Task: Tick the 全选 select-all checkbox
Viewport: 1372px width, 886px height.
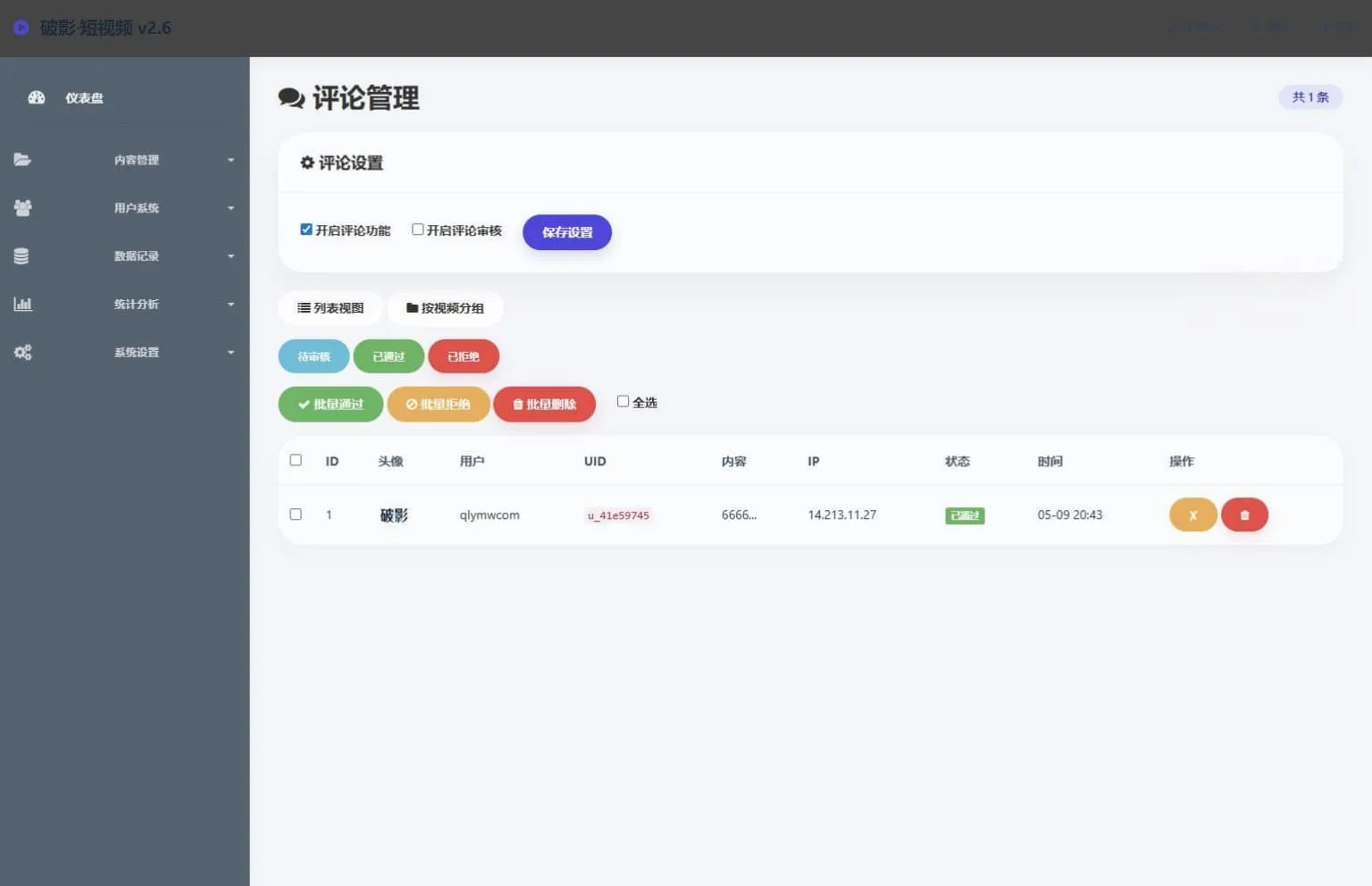Action: pos(623,402)
